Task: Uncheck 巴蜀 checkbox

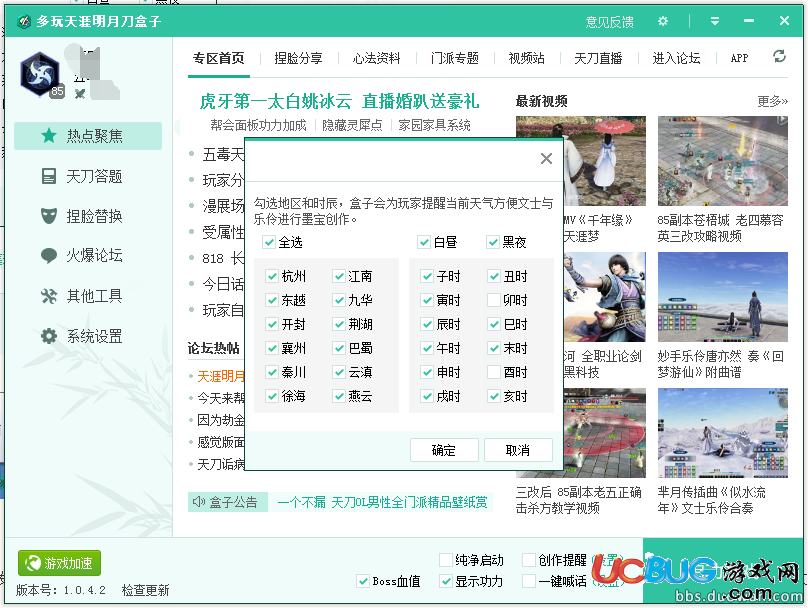Action: click(x=339, y=348)
